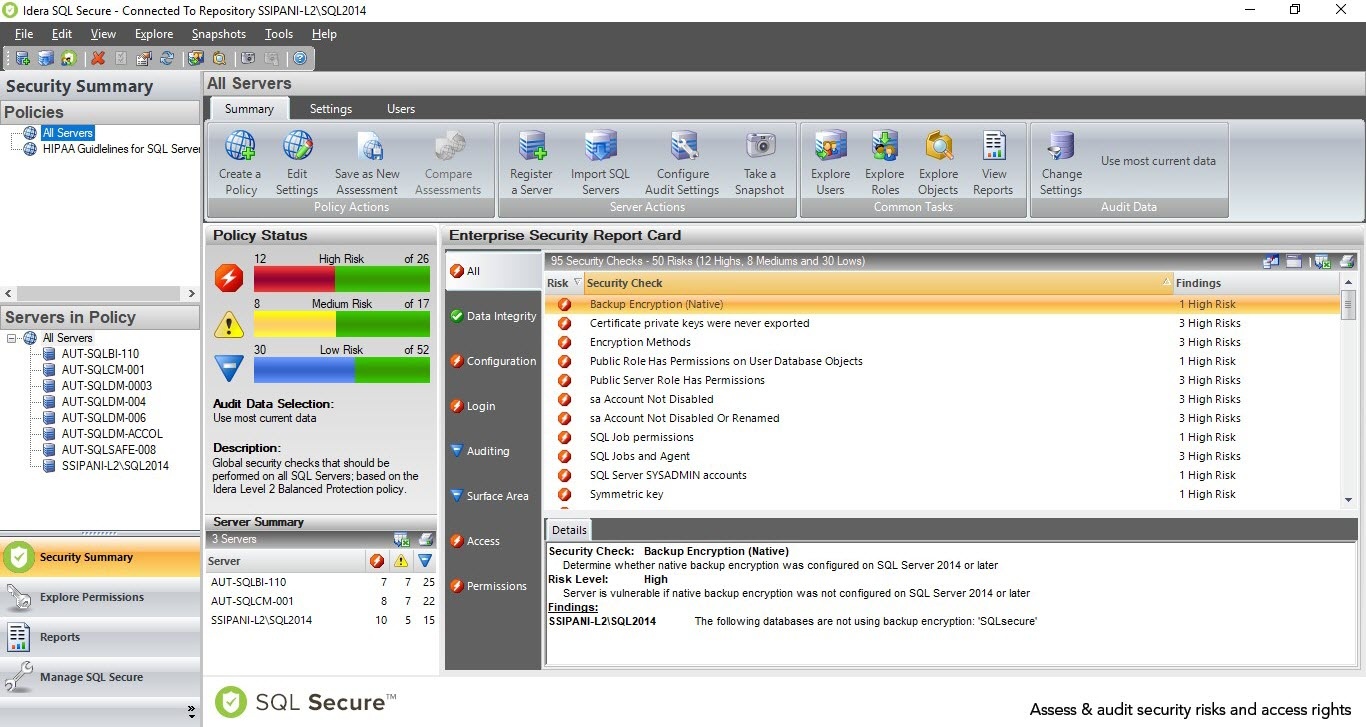
Task: Click Register a Server in Server Actions
Action: point(531,164)
